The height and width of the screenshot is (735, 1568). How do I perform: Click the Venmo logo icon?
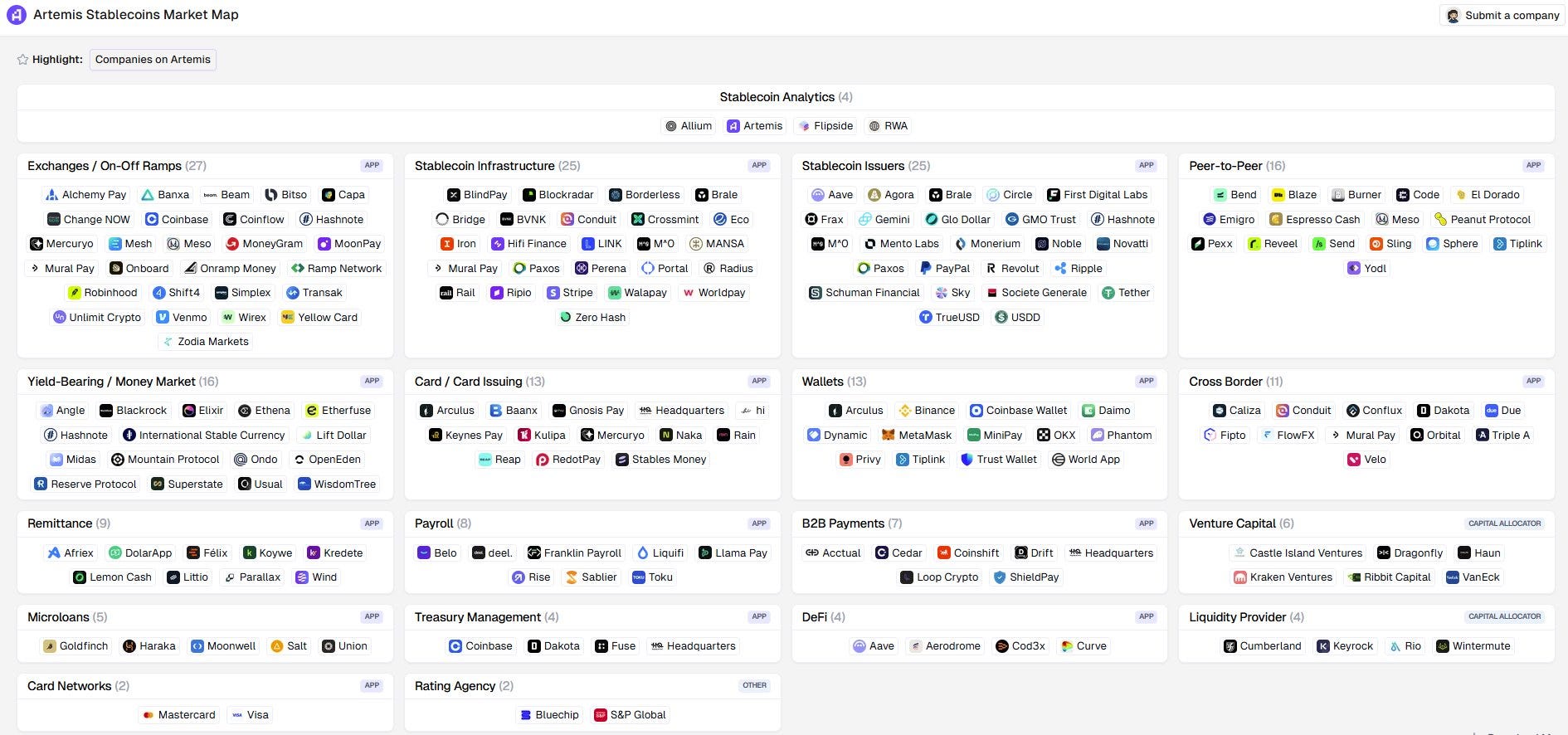[x=163, y=318]
